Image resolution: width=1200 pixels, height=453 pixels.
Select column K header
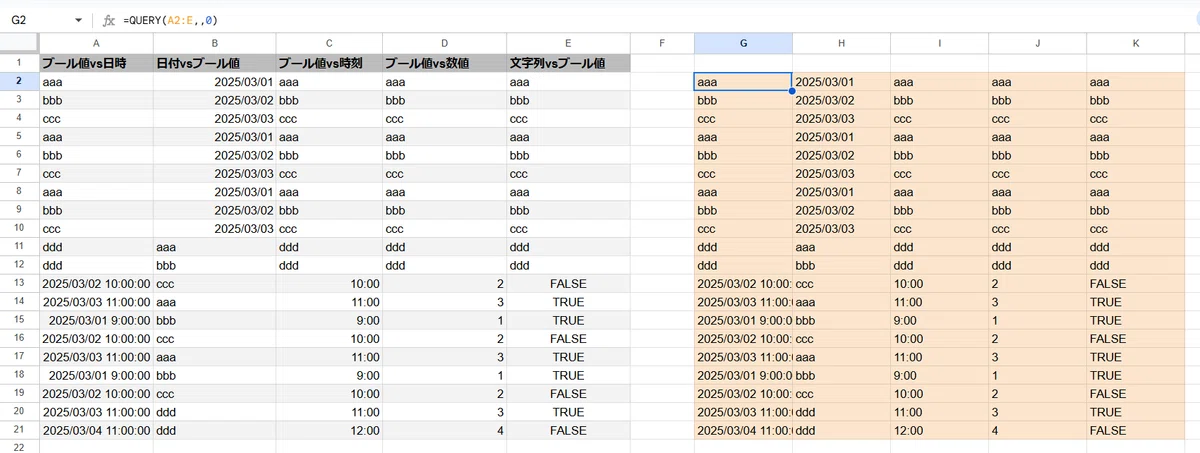pyautogui.click(x=1135, y=43)
